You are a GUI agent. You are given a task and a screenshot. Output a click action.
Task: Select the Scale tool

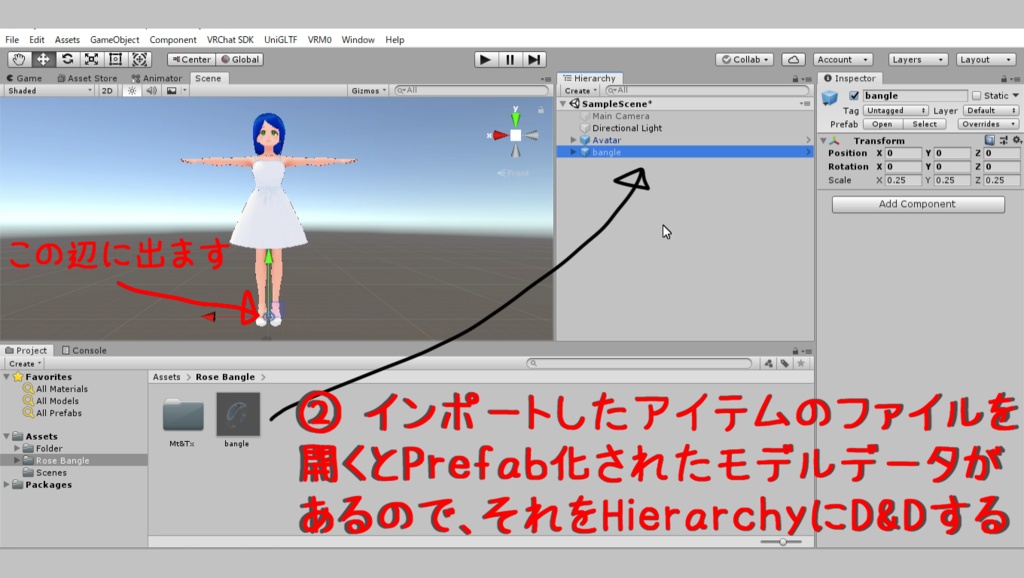91,59
